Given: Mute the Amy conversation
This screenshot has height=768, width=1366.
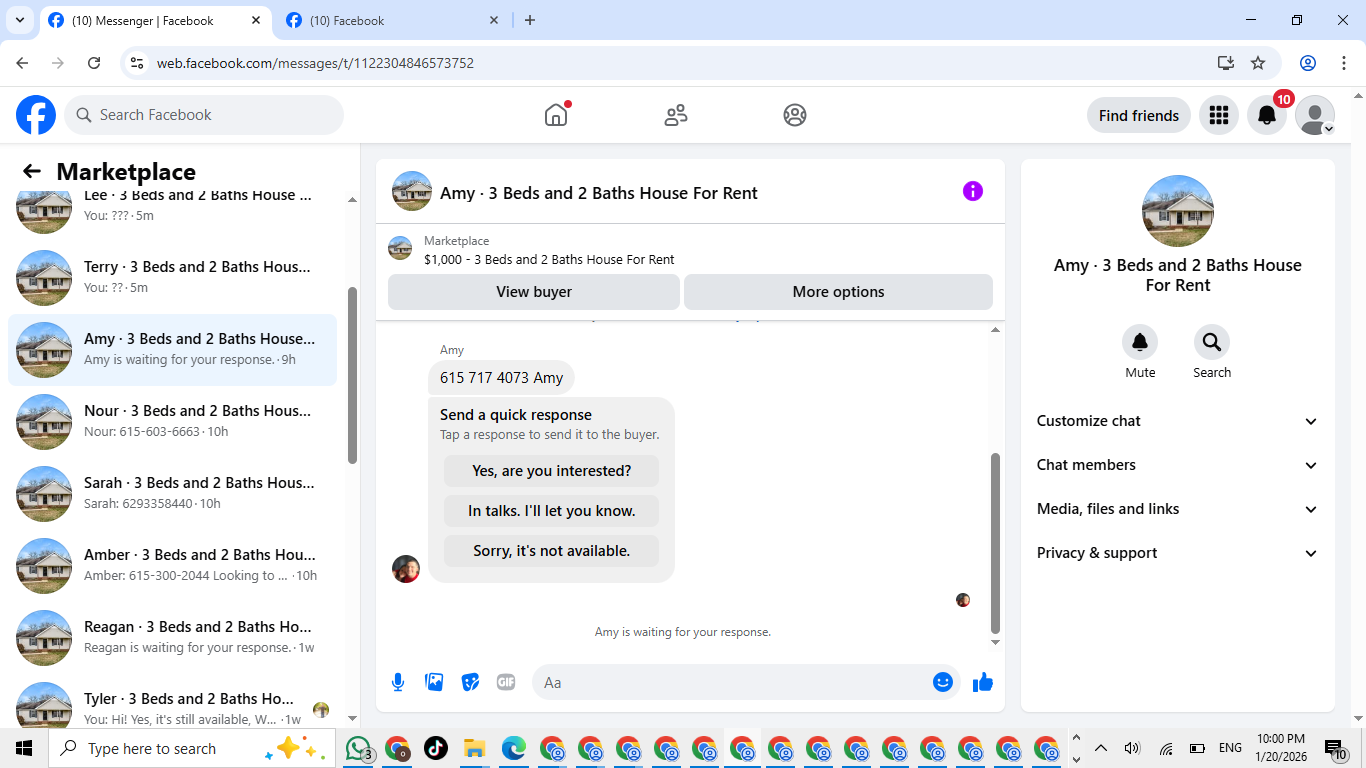Looking at the screenshot, I should tap(1140, 343).
